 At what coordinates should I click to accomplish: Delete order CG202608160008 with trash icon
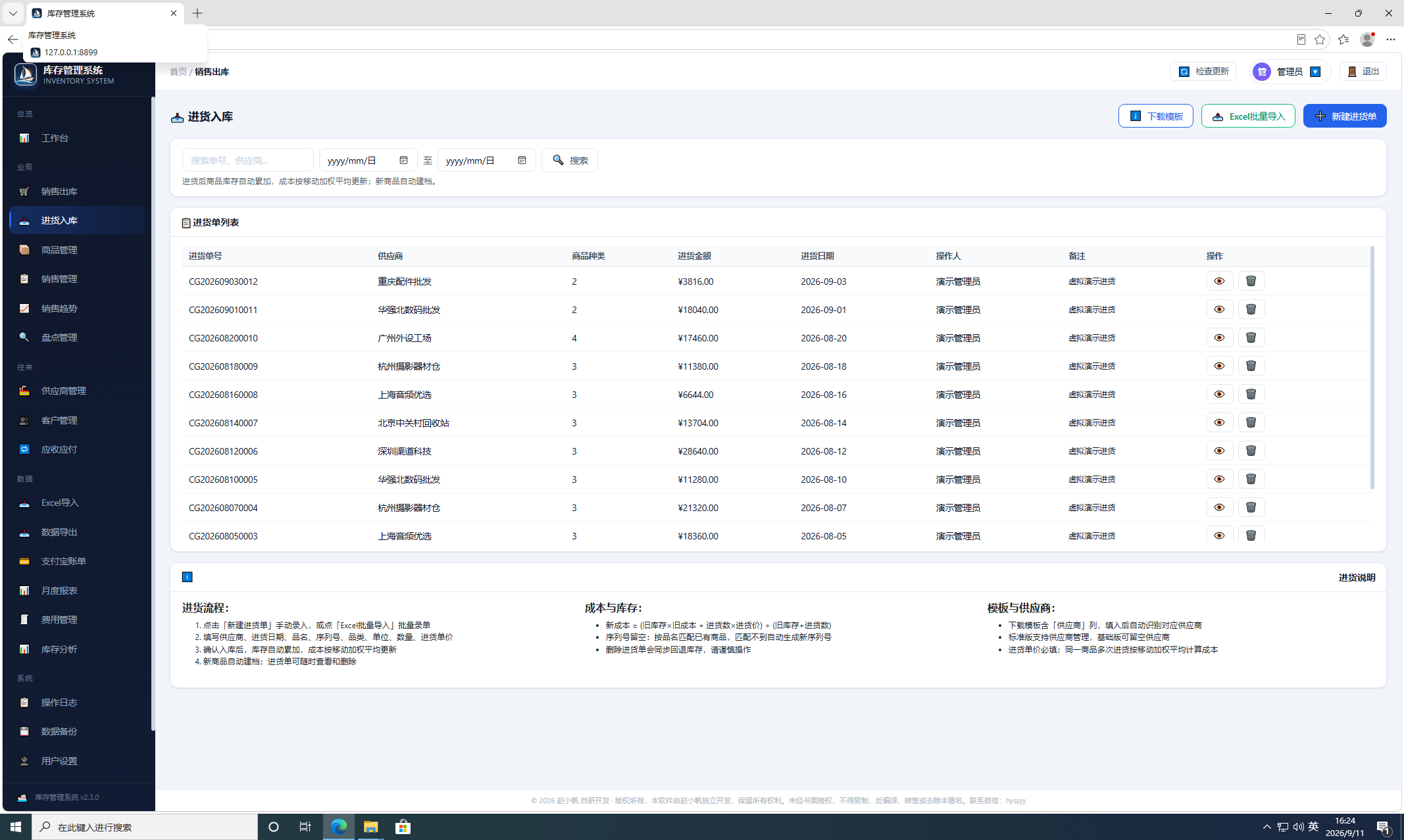(x=1251, y=394)
